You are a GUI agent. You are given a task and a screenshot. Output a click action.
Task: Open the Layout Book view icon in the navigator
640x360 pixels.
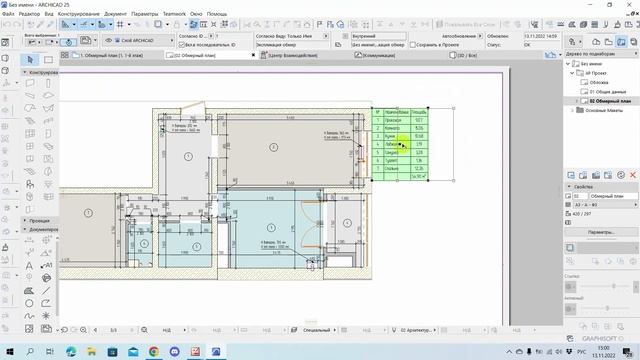tap(621, 42)
